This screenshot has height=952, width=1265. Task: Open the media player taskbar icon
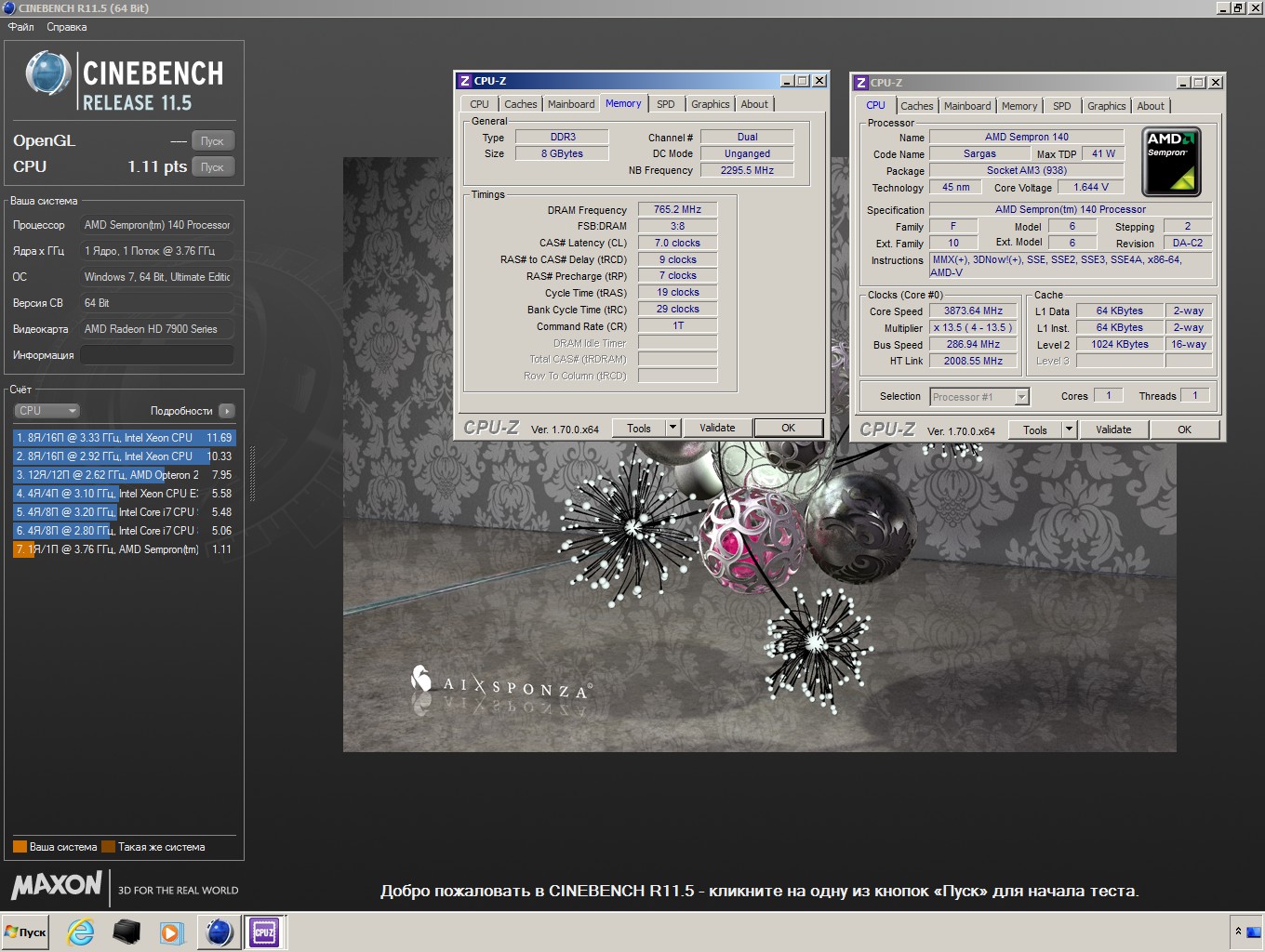coord(172,932)
